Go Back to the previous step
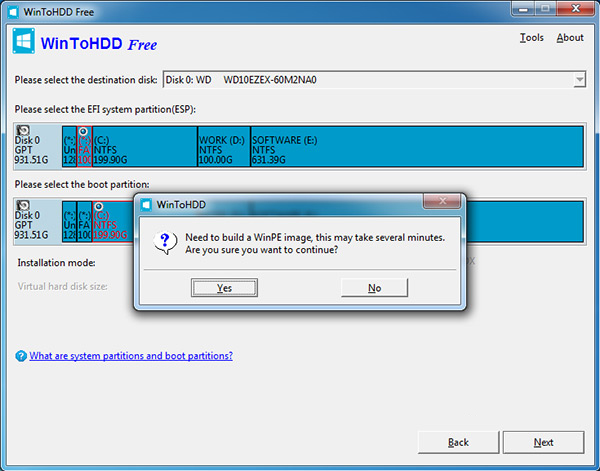This screenshot has height=471, width=600. pyautogui.click(x=458, y=442)
